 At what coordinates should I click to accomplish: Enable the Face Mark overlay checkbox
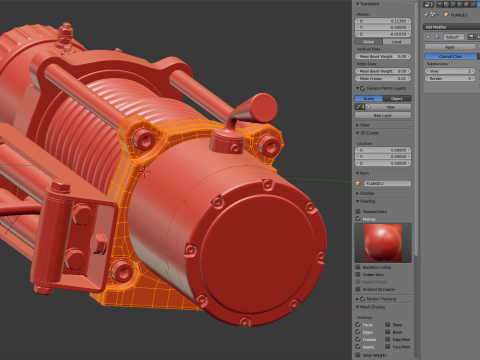(x=388, y=346)
